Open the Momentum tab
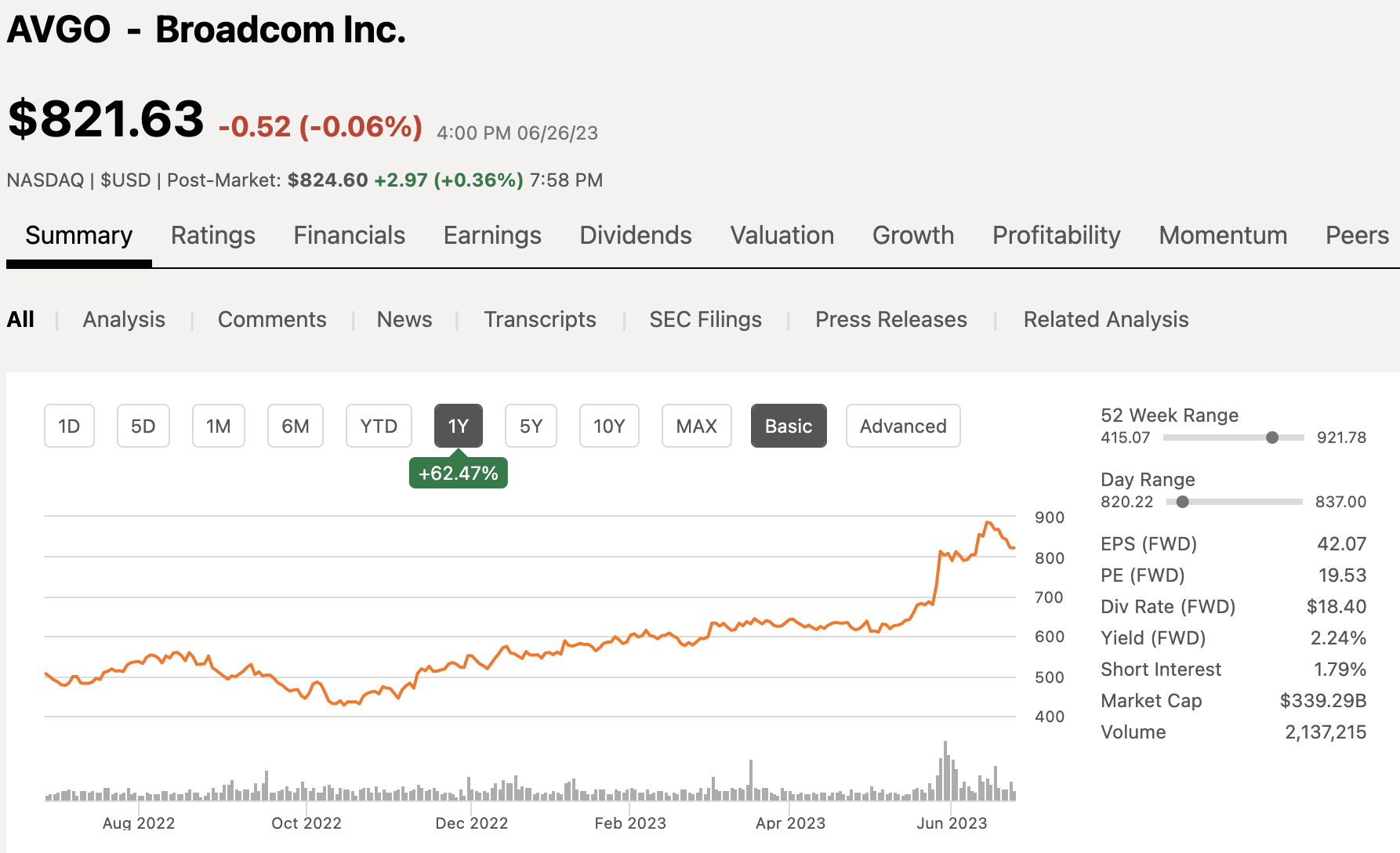The width and height of the screenshot is (1400, 853). click(x=1223, y=235)
